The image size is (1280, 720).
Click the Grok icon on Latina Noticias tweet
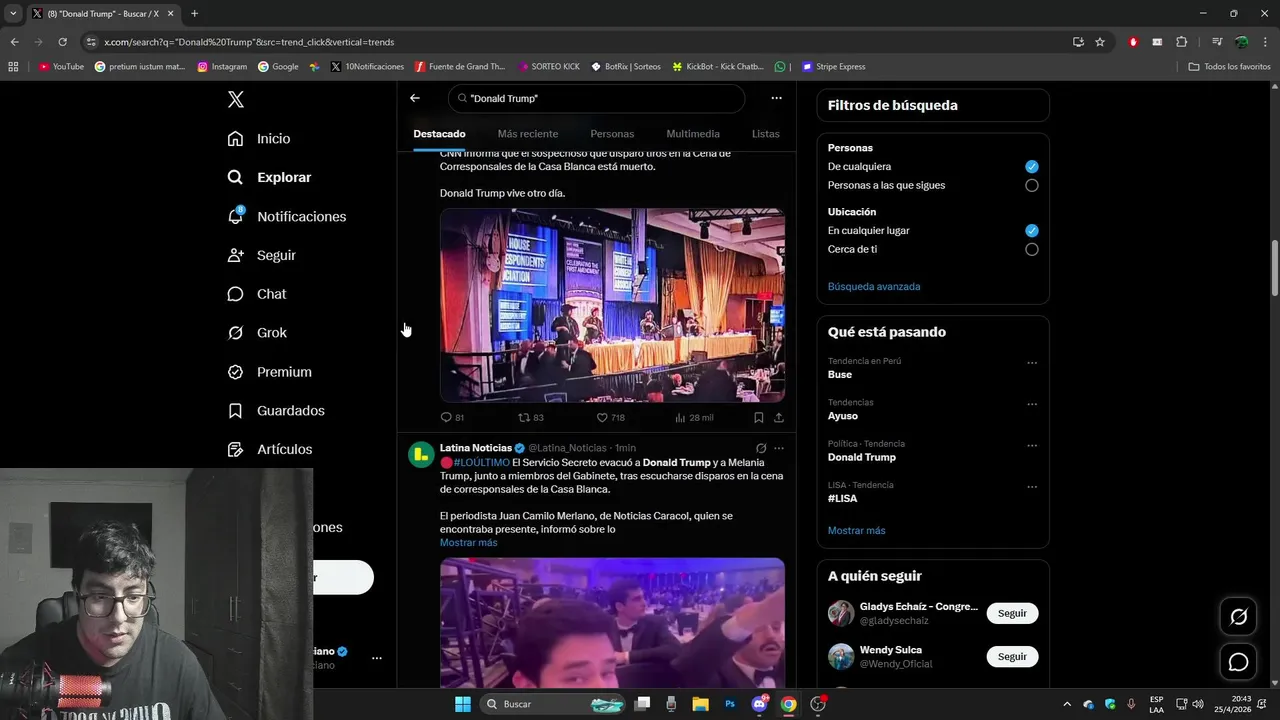pyautogui.click(x=761, y=448)
